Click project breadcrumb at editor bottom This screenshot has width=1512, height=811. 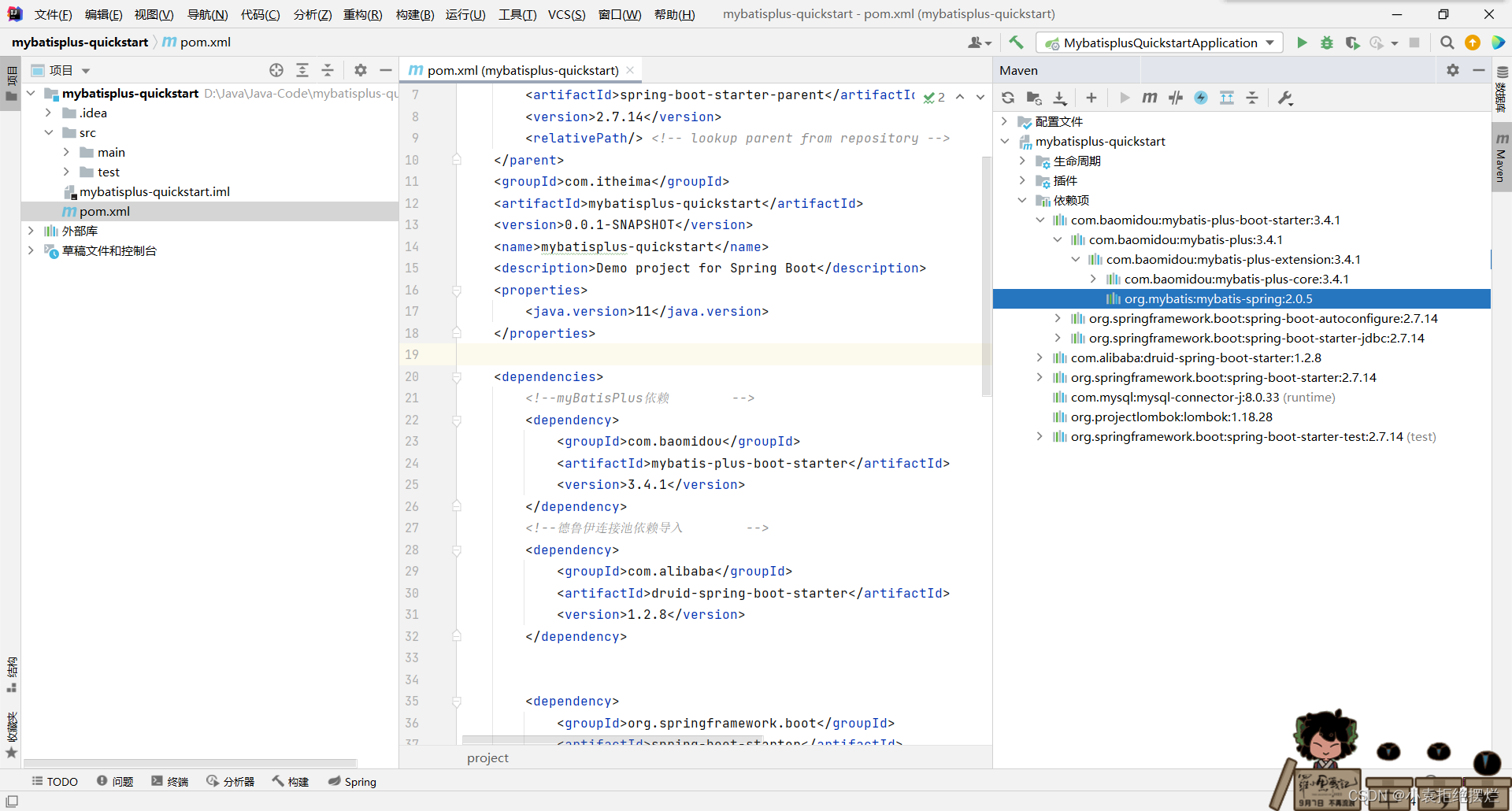[x=487, y=757]
